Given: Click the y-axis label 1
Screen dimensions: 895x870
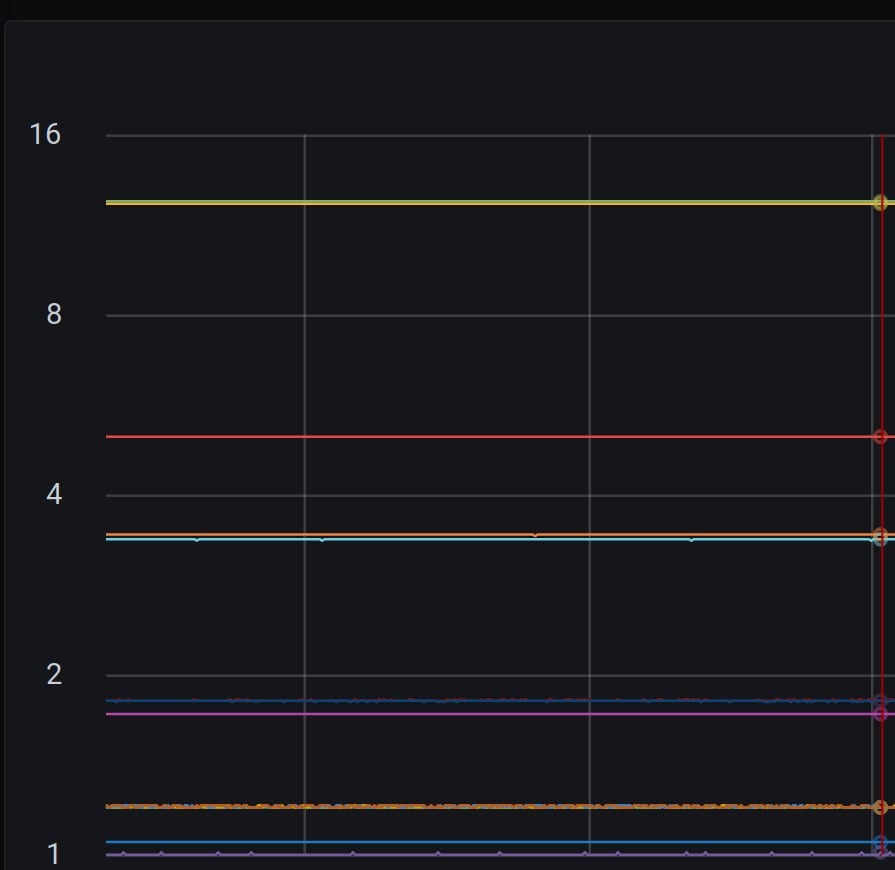Looking at the screenshot, I should coord(54,855).
